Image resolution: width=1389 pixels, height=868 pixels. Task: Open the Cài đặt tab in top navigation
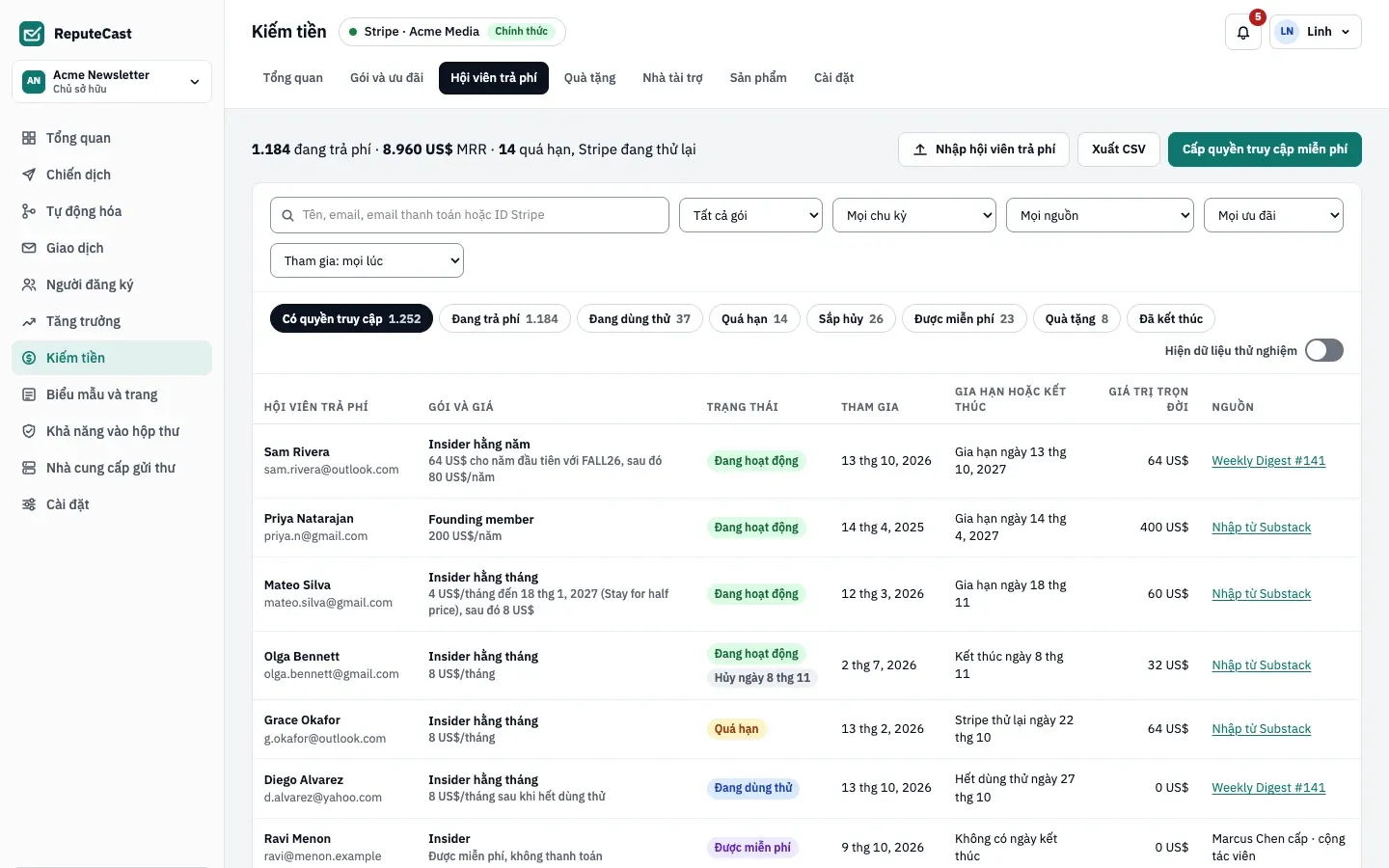point(833,78)
